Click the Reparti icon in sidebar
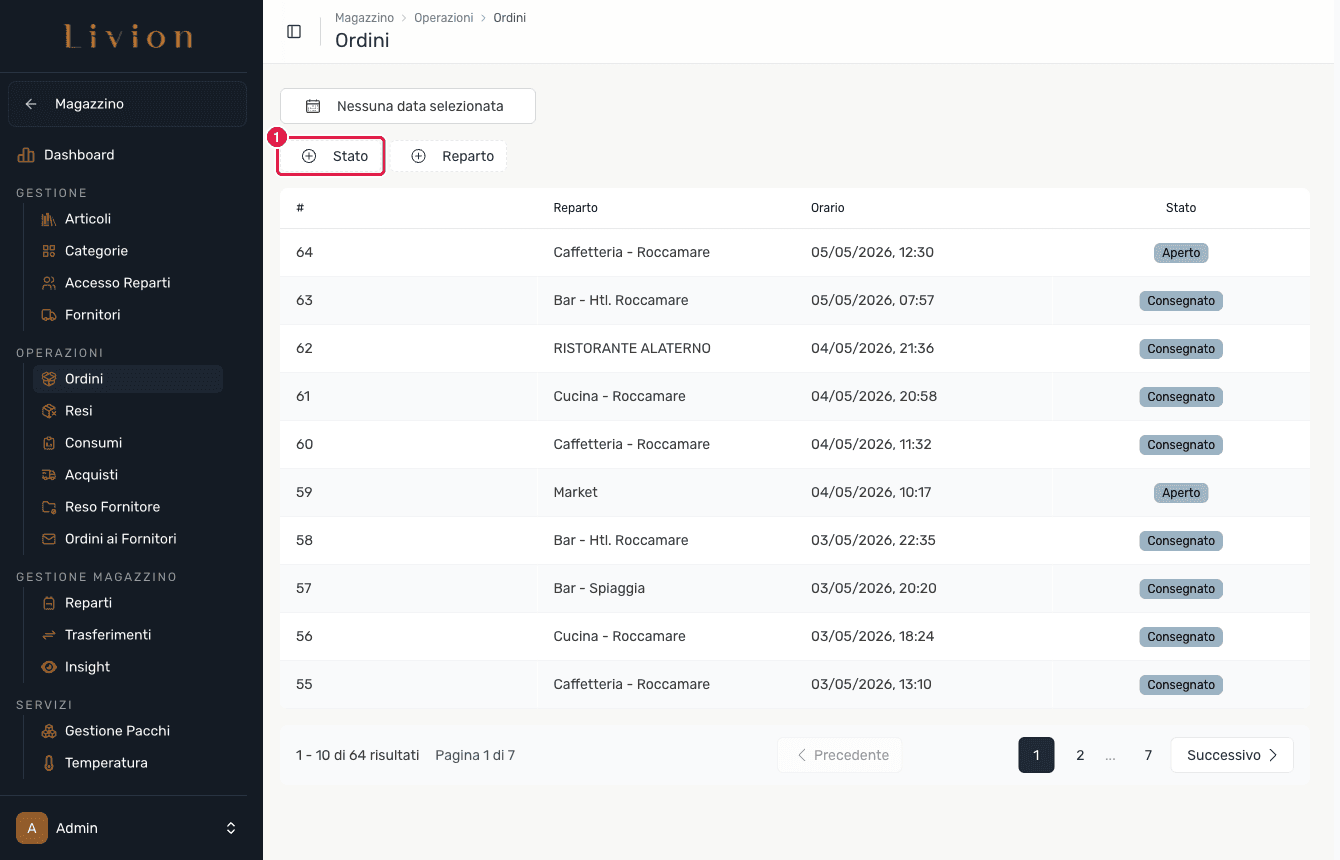Viewport: 1340px width, 860px height. coord(48,603)
